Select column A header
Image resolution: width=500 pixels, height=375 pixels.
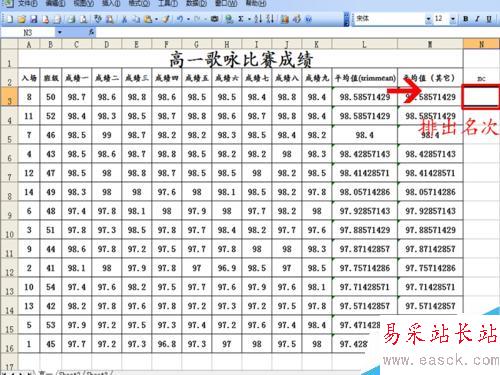[29, 44]
